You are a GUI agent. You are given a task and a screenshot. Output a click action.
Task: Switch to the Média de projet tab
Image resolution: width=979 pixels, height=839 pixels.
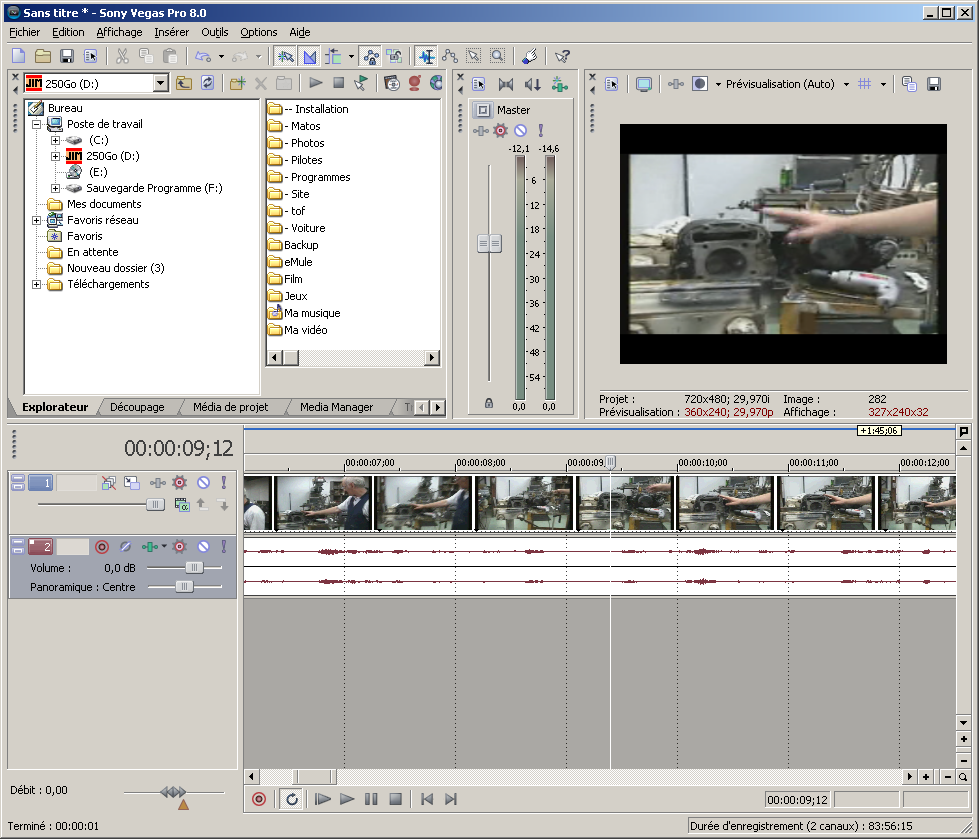point(230,407)
